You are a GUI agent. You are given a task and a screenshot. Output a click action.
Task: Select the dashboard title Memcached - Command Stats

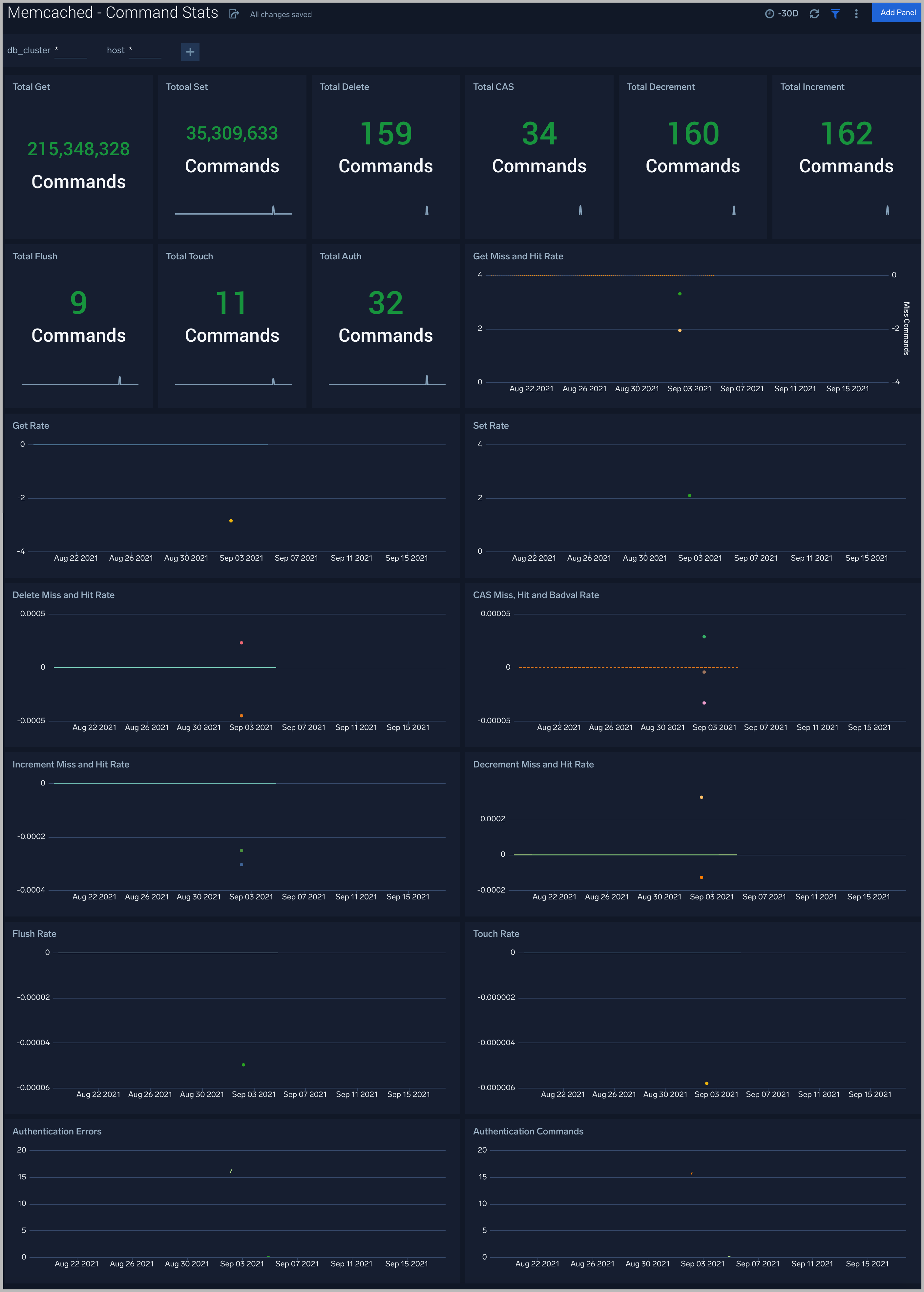point(112,12)
